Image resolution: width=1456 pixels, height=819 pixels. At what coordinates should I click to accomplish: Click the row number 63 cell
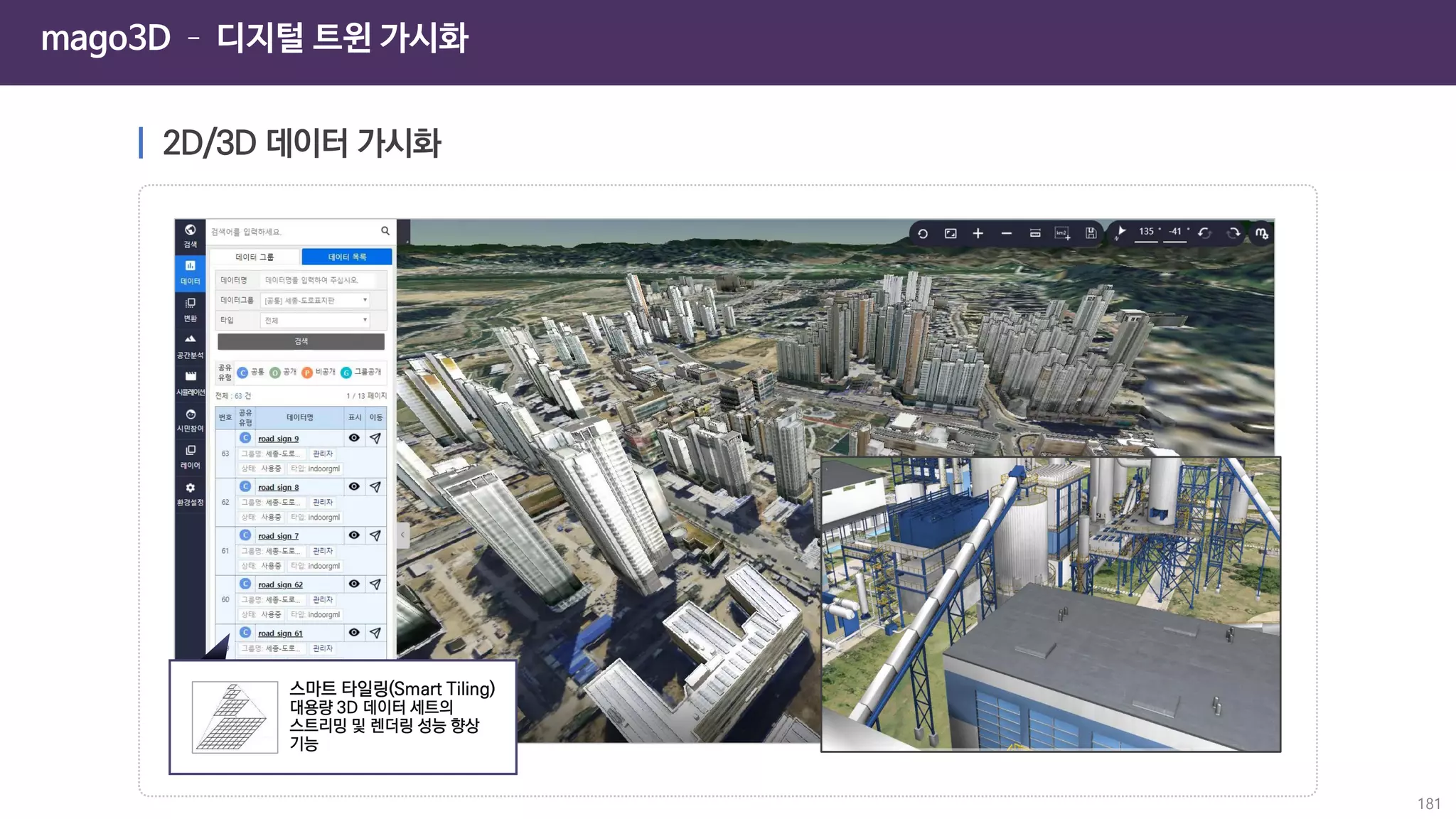pyautogui.click(x=225, y=454)
